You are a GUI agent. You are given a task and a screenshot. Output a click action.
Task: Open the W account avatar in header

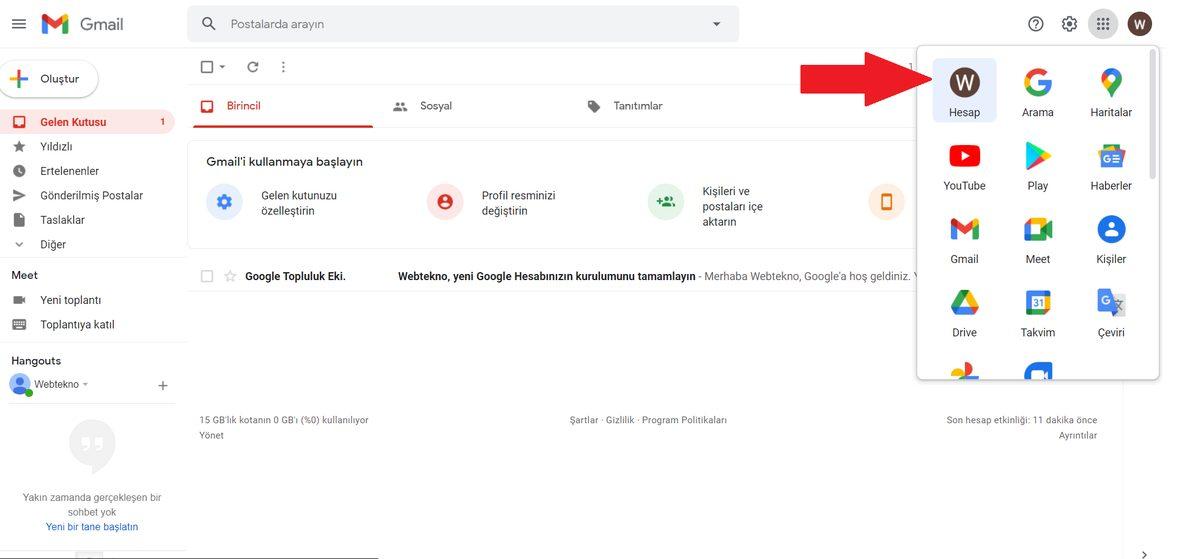click(x=1139, y=24)
